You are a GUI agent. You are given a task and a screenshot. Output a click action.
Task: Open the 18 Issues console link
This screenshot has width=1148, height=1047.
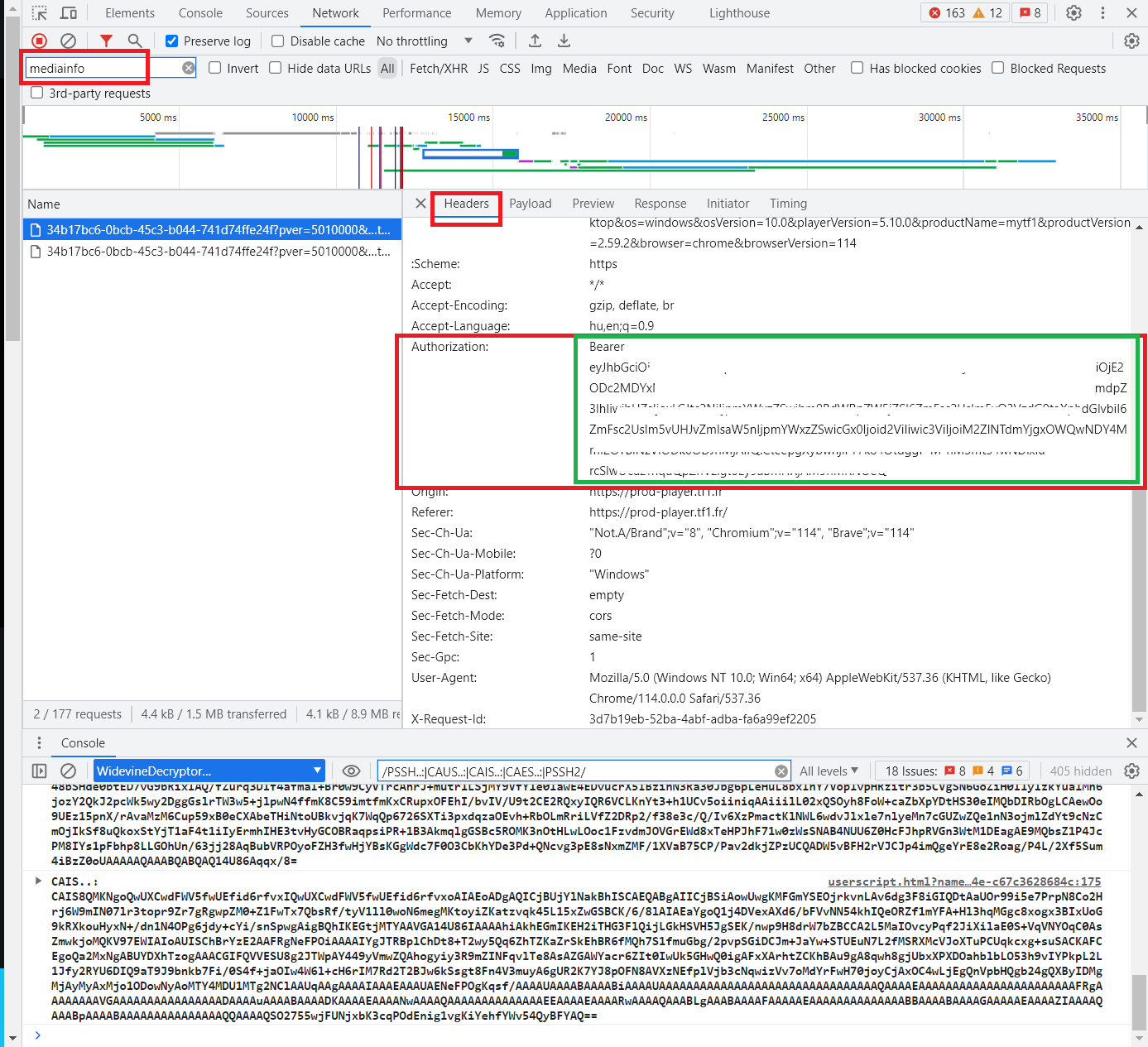point(954,771)
